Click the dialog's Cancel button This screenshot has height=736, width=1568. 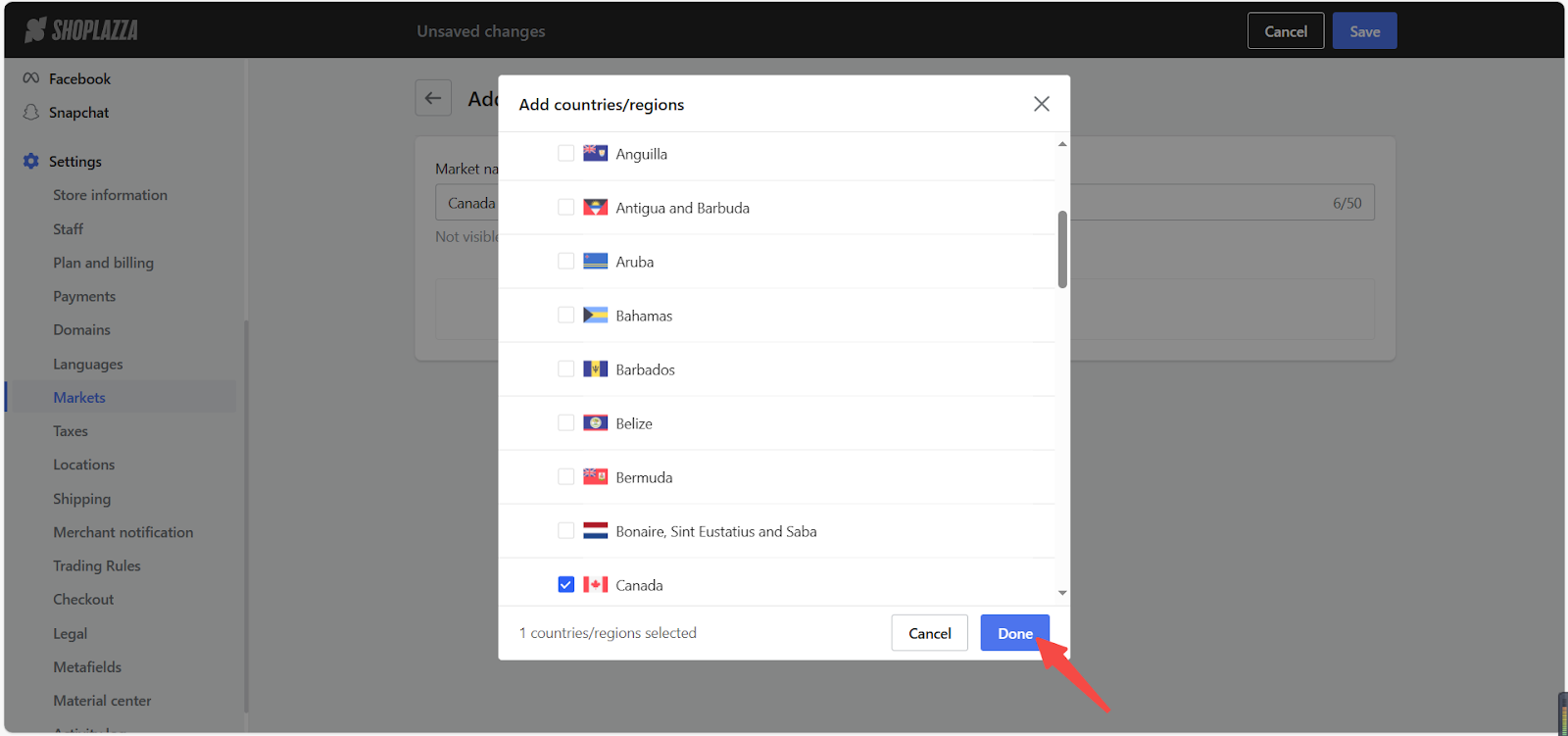coord(929,633)
